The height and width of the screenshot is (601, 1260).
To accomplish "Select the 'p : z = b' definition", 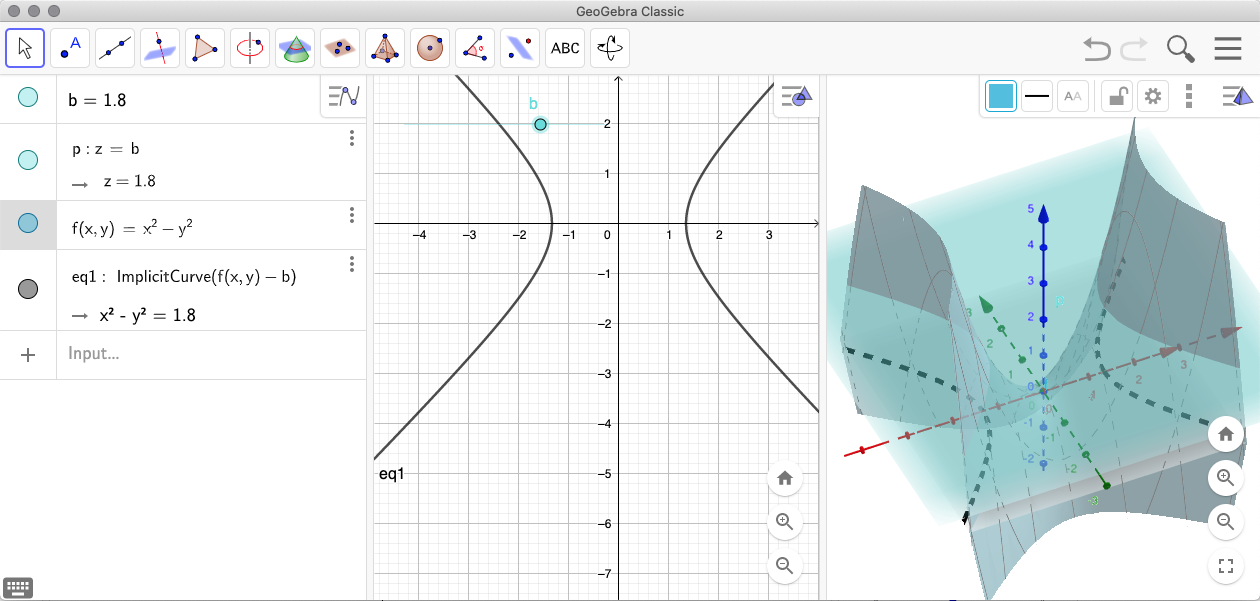I will click(105, 149).
